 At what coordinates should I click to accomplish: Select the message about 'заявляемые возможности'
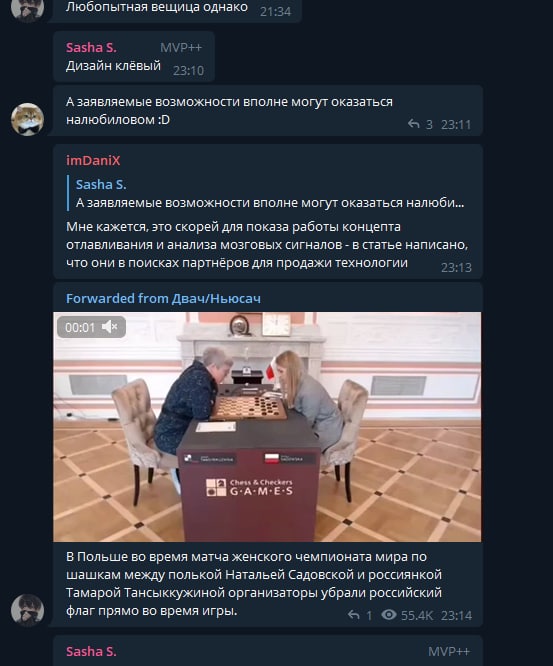tap(268, 111)
